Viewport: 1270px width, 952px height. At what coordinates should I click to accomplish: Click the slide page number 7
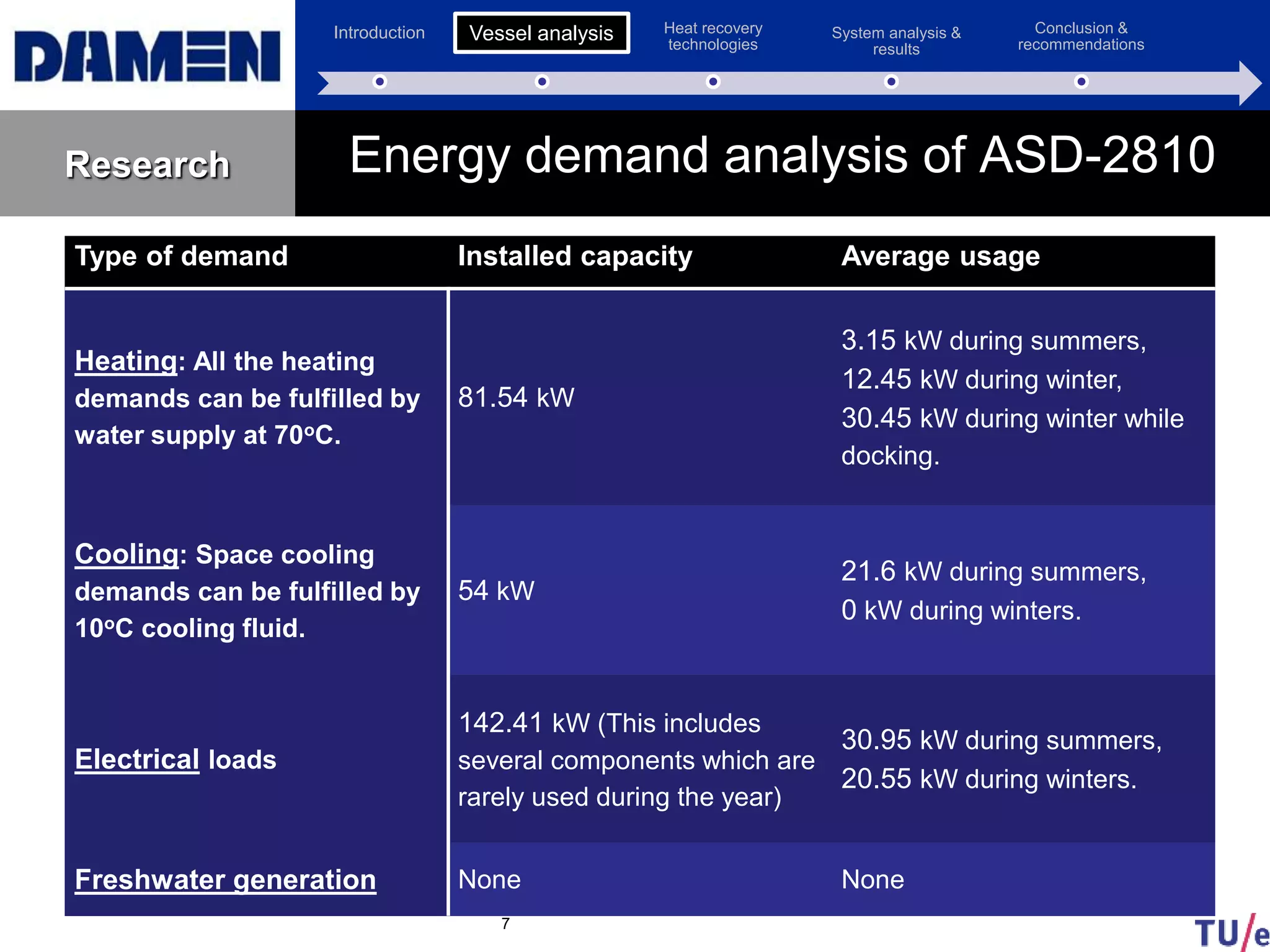[505, 923]
